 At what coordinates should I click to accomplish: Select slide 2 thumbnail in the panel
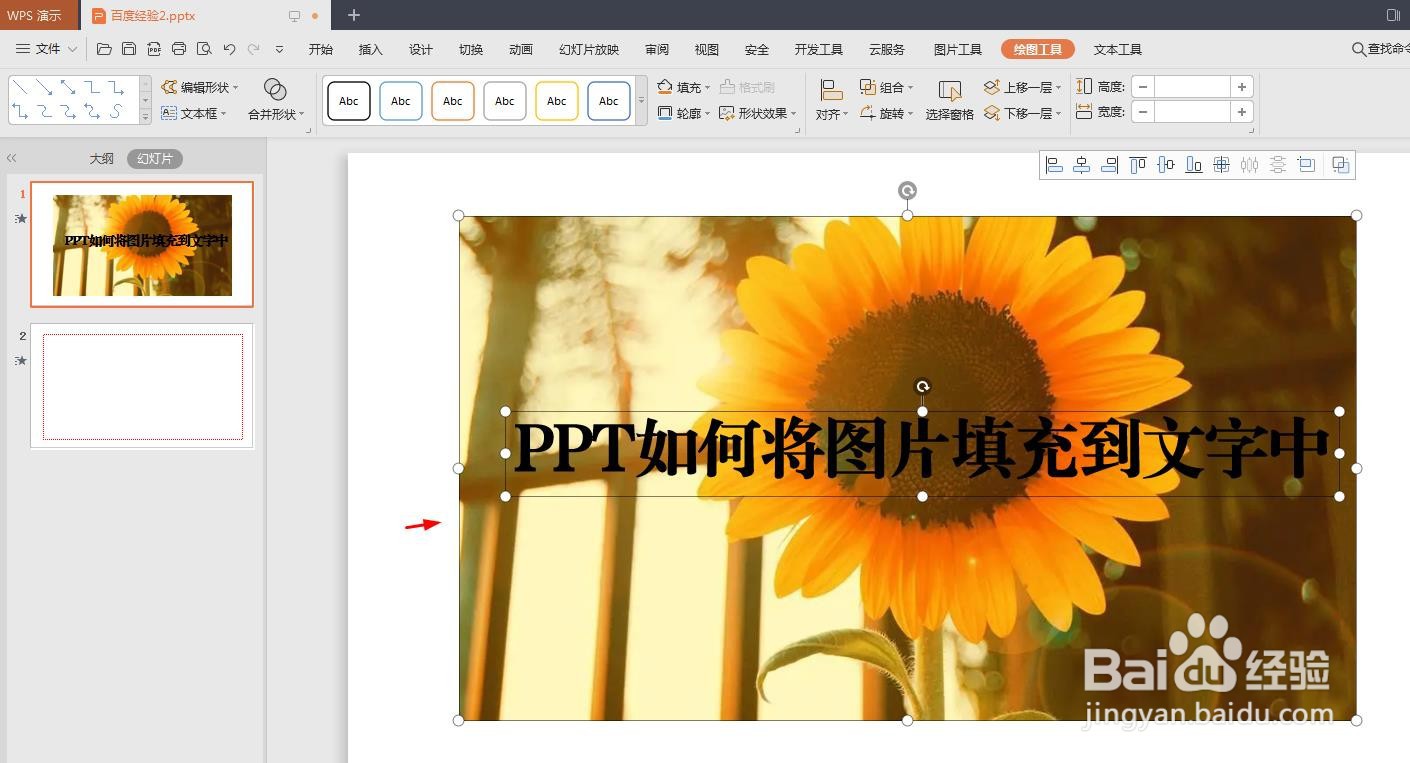point(142,386)
